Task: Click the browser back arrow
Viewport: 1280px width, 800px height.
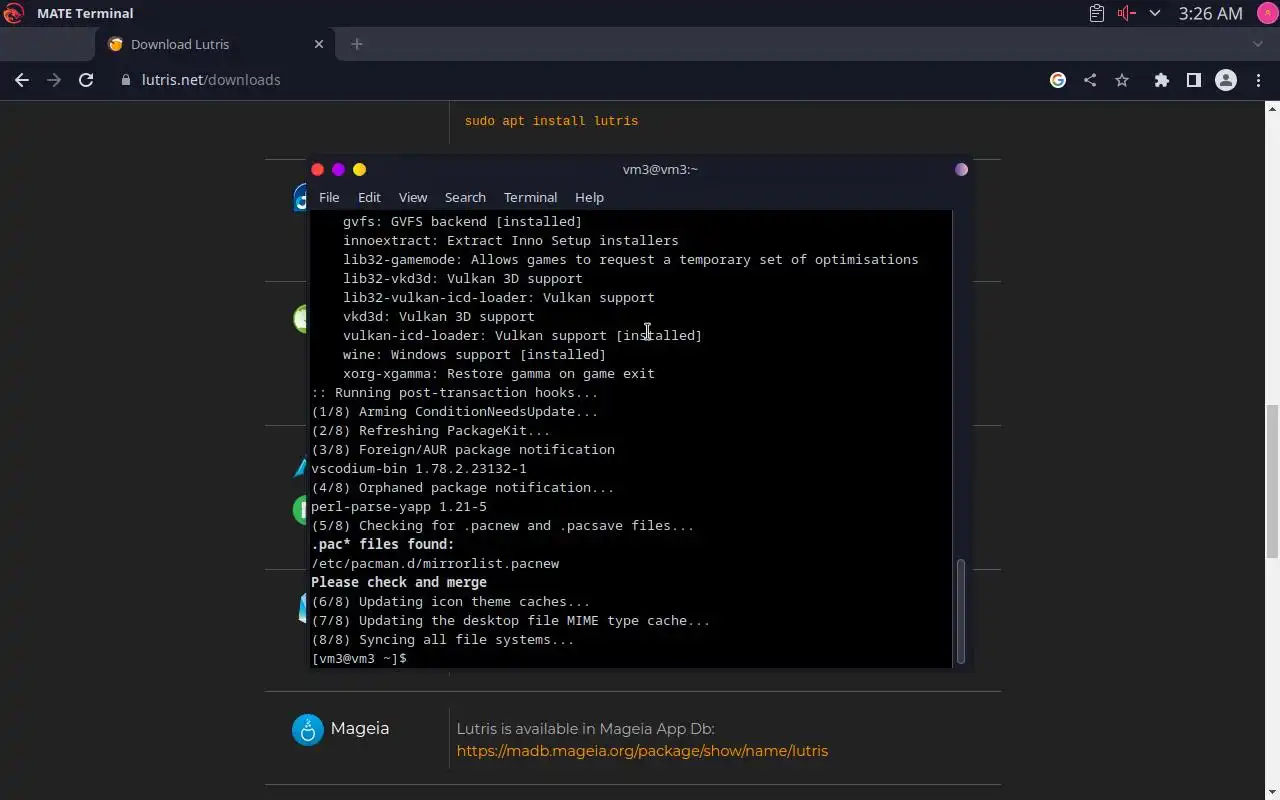Action: click(22, 80)
